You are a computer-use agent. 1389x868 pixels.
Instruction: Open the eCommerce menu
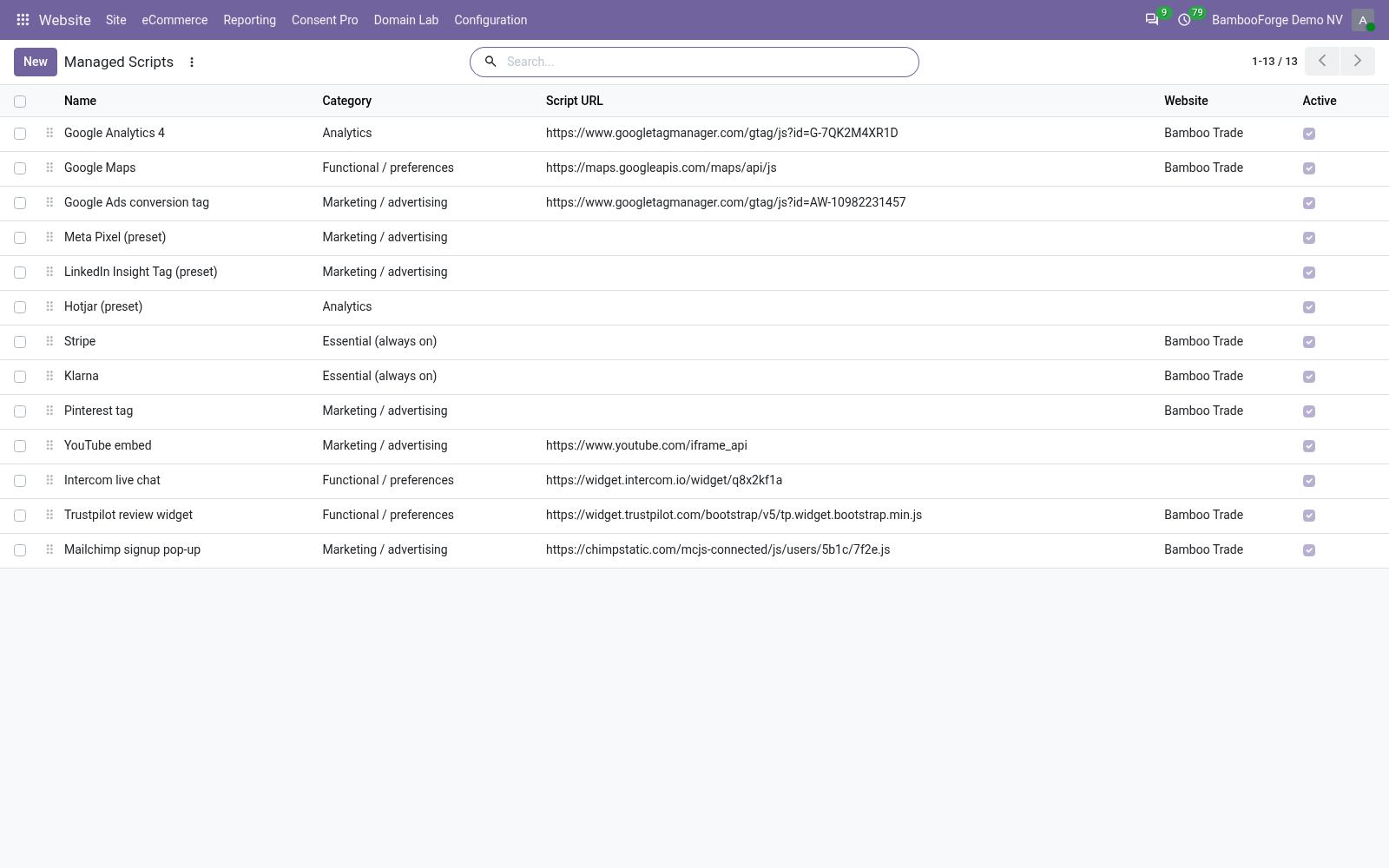tap(174, 20)
